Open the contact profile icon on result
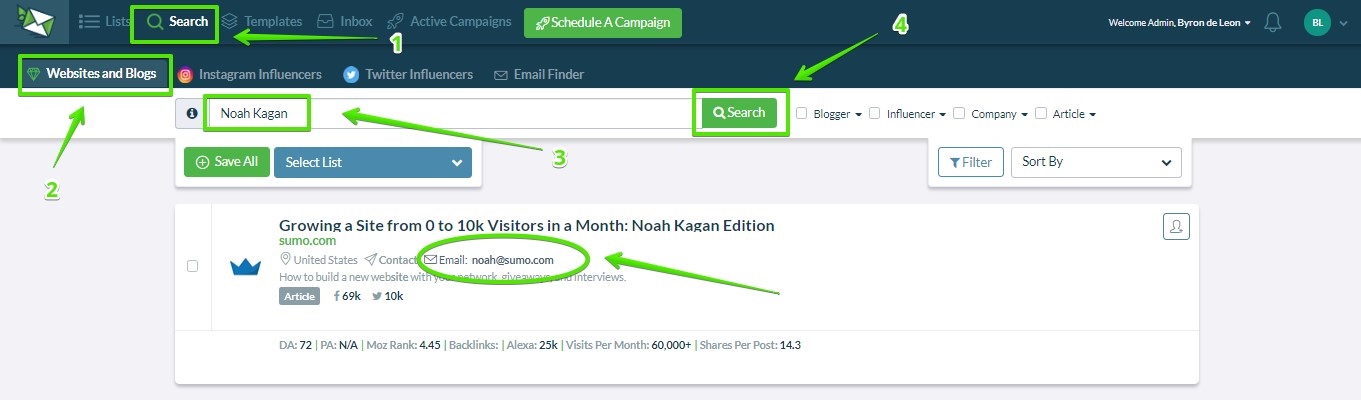 pyautogui.click(x=1176, y=227)
